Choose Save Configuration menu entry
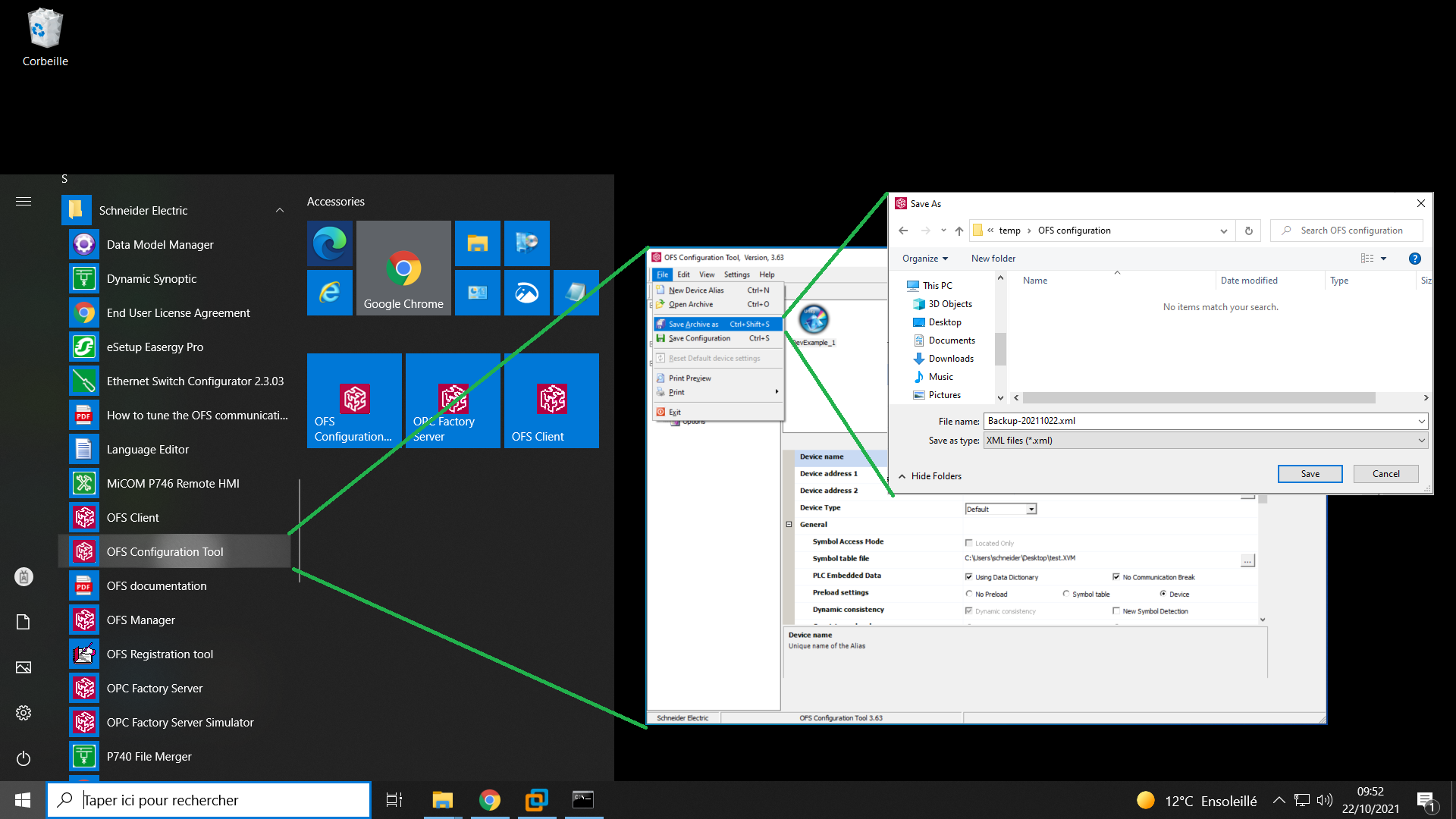The width and height of the screenshot is (1456, 819). (x=717, y=338)
